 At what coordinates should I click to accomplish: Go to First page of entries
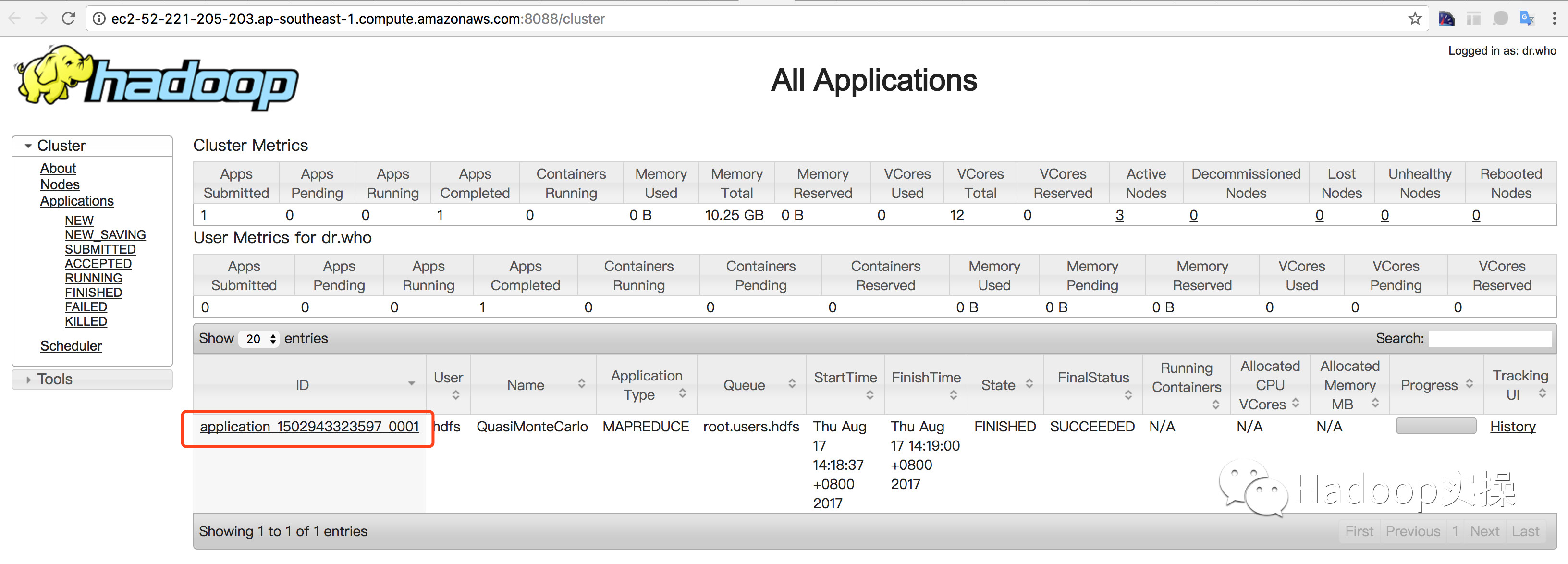1359,531
